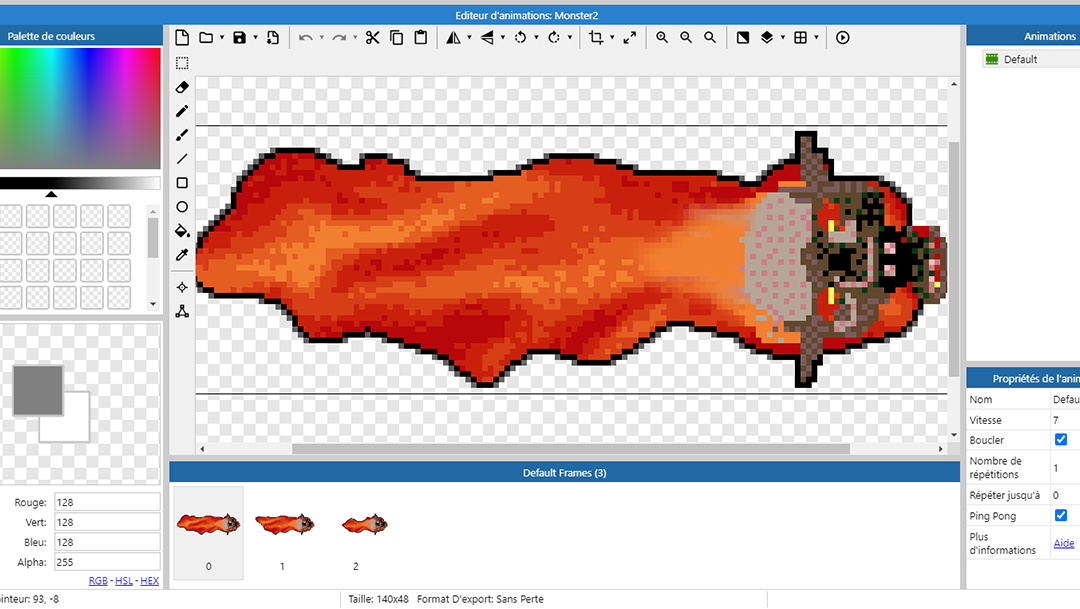Click the resize arrows icon

pos(630,37)
